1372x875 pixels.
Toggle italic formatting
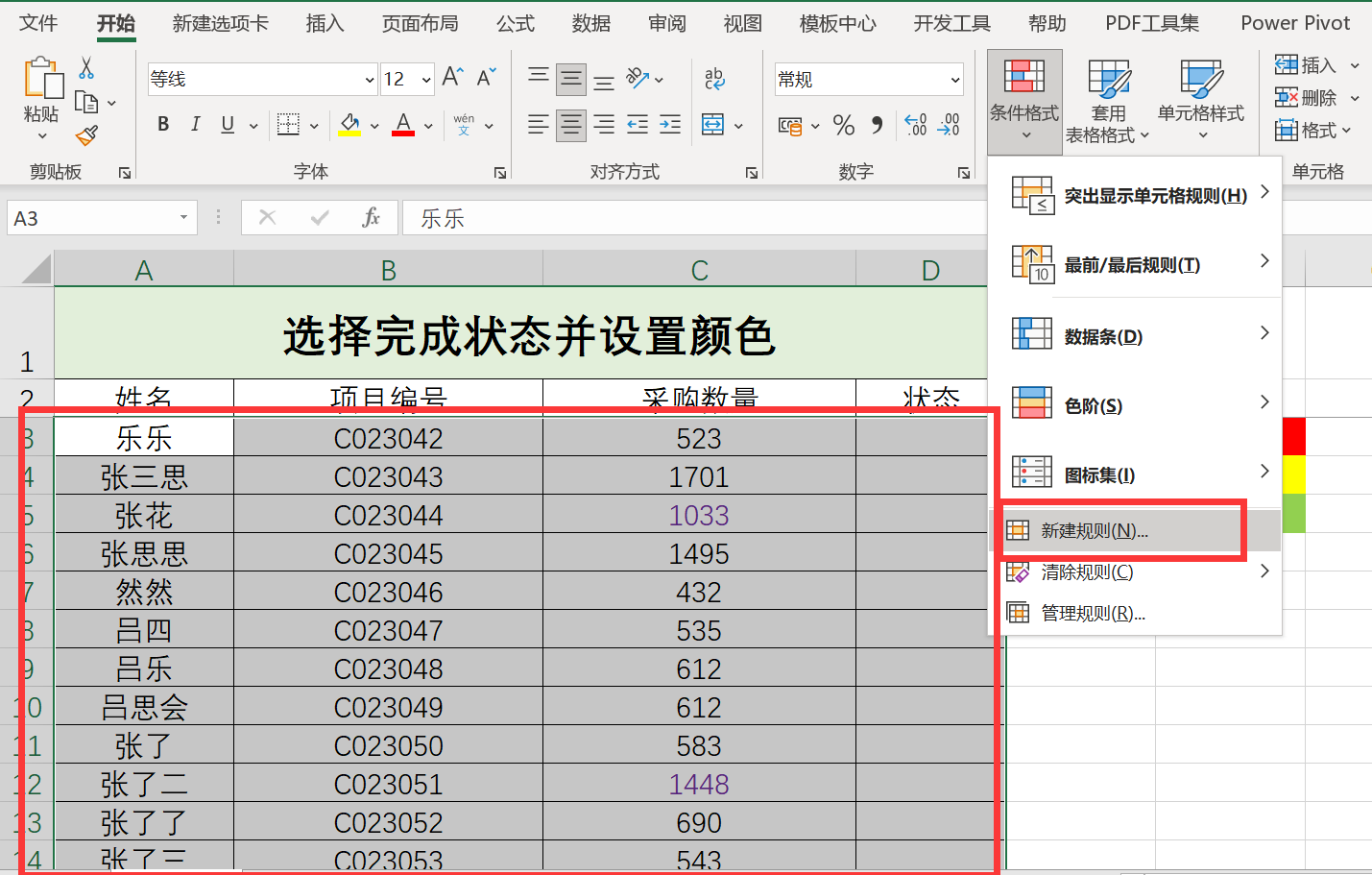[195, 124]
